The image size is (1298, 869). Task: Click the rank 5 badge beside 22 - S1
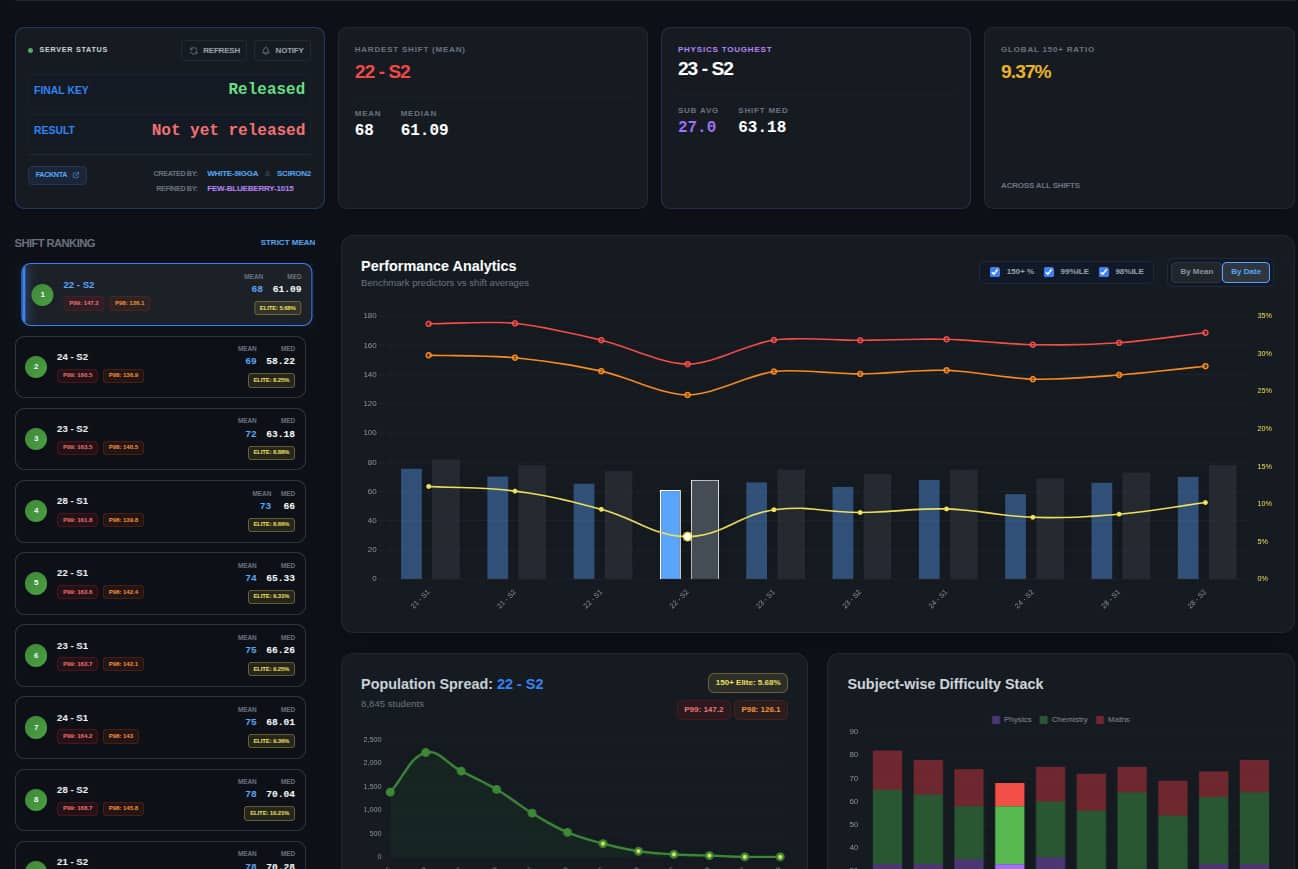35,583
